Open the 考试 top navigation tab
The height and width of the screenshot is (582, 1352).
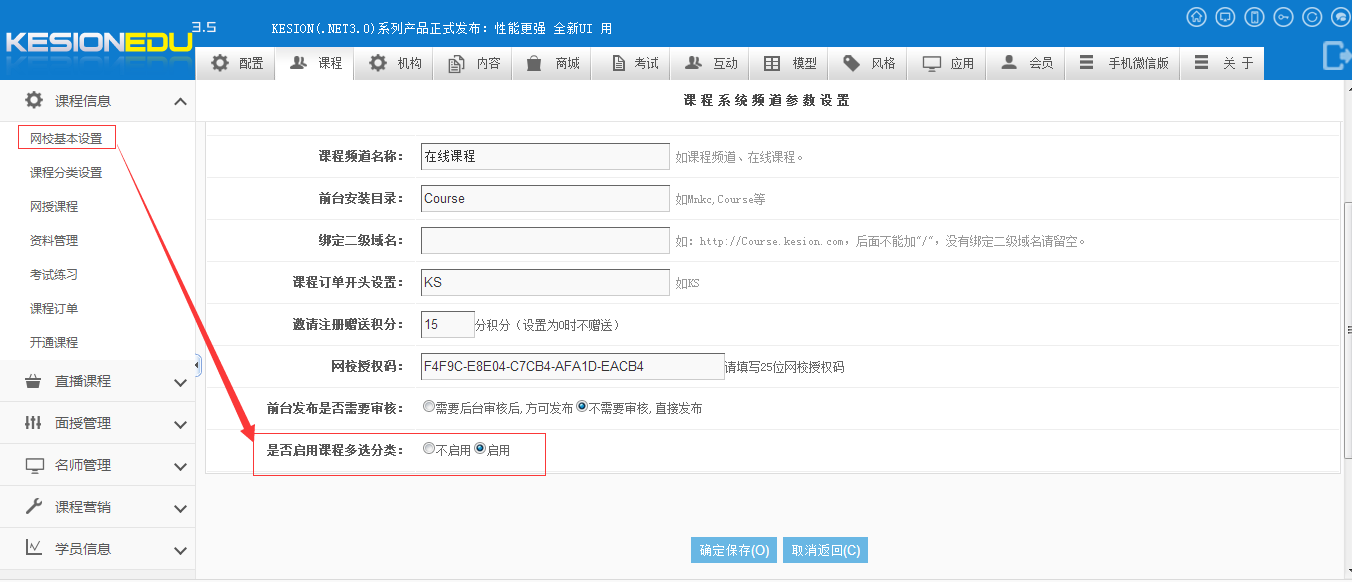click(x=632, y=63)
